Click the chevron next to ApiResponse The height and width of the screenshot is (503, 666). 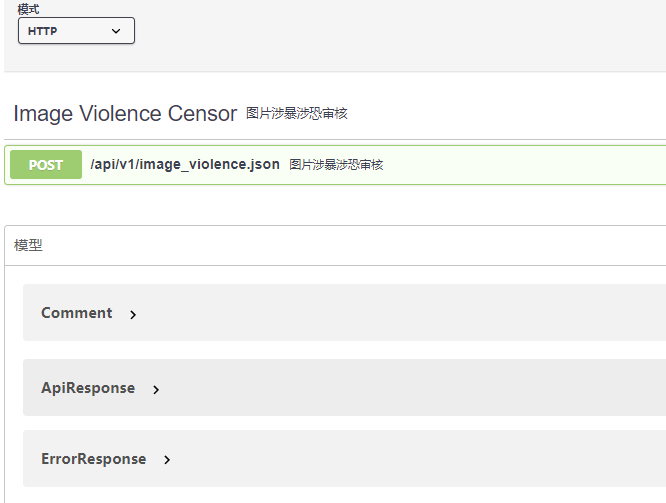(x=156, y=390)
